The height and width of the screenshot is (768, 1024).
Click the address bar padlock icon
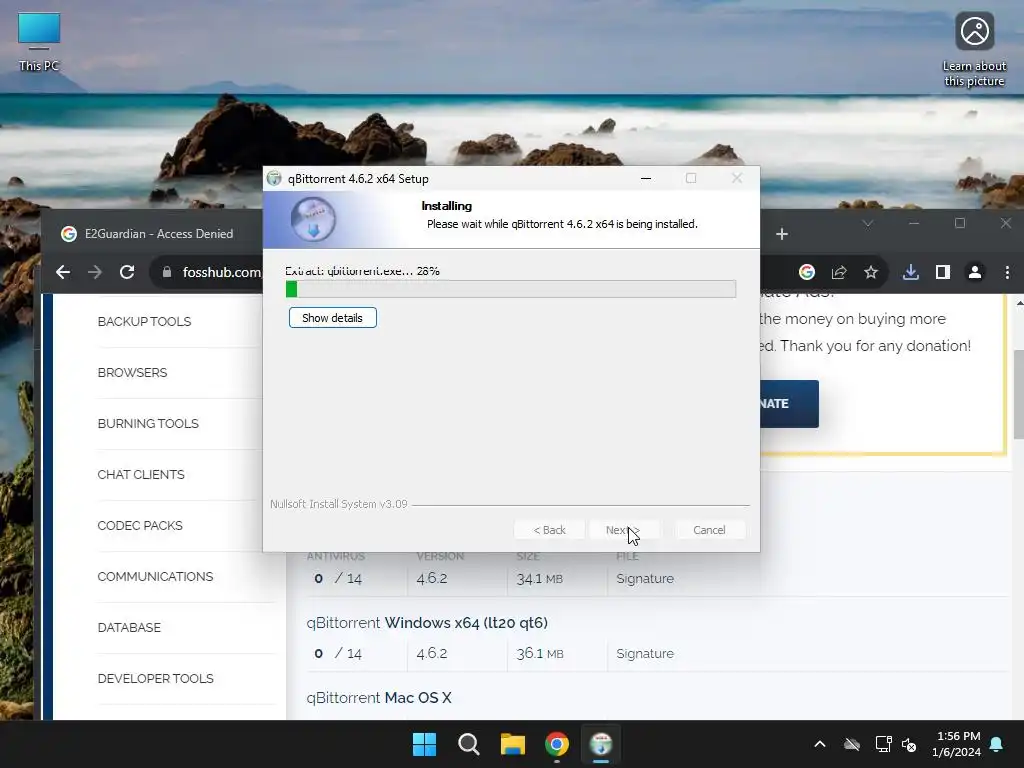tap(167, 272)
